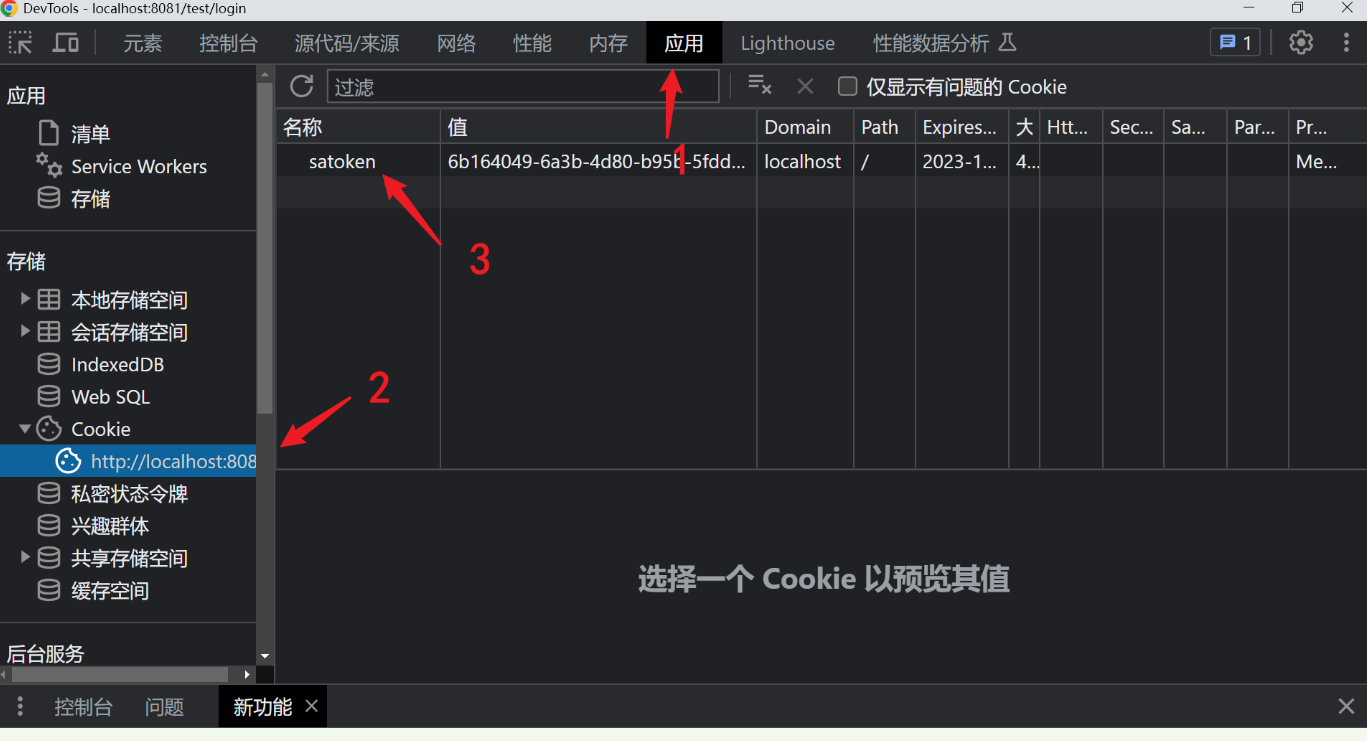Clear all cookies with the filter-x icon
The width and height of the screenshot is (1367, 741).
[x=760, y=86]
